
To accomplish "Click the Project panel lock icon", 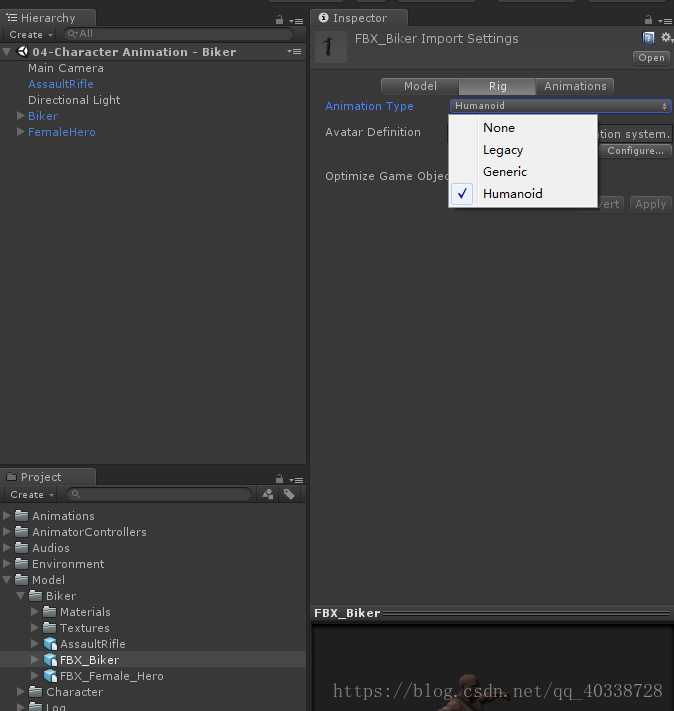I will (x=279, y=479).
